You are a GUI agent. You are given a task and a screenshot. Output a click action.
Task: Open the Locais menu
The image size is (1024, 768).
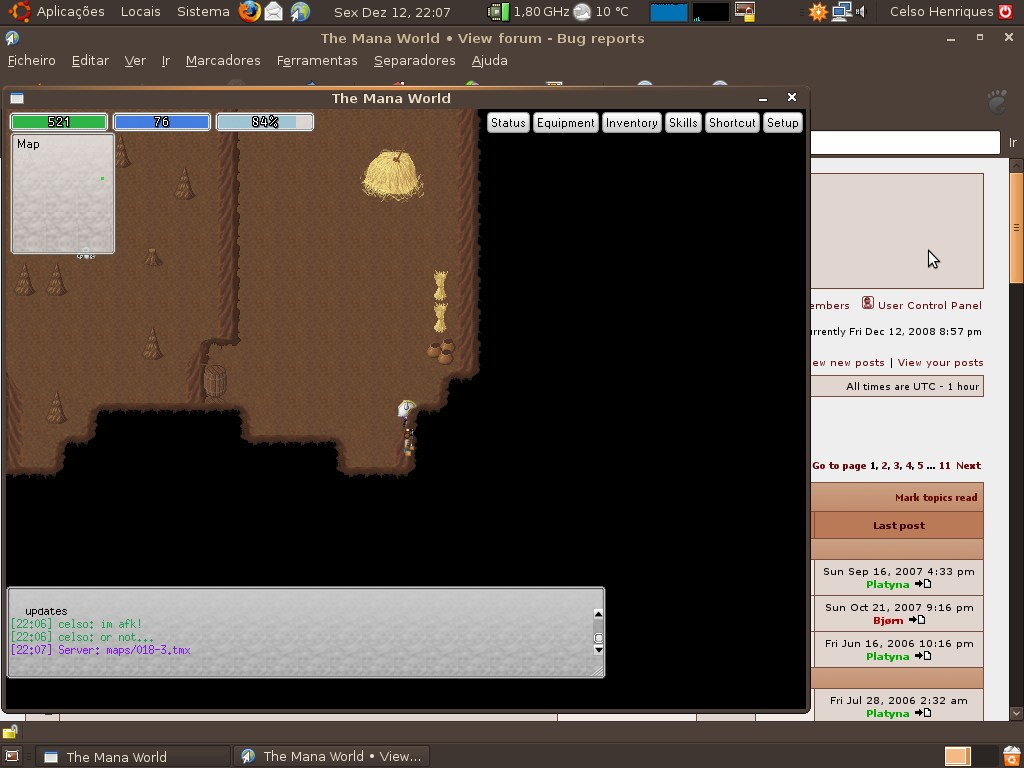(x=140, y=11)
